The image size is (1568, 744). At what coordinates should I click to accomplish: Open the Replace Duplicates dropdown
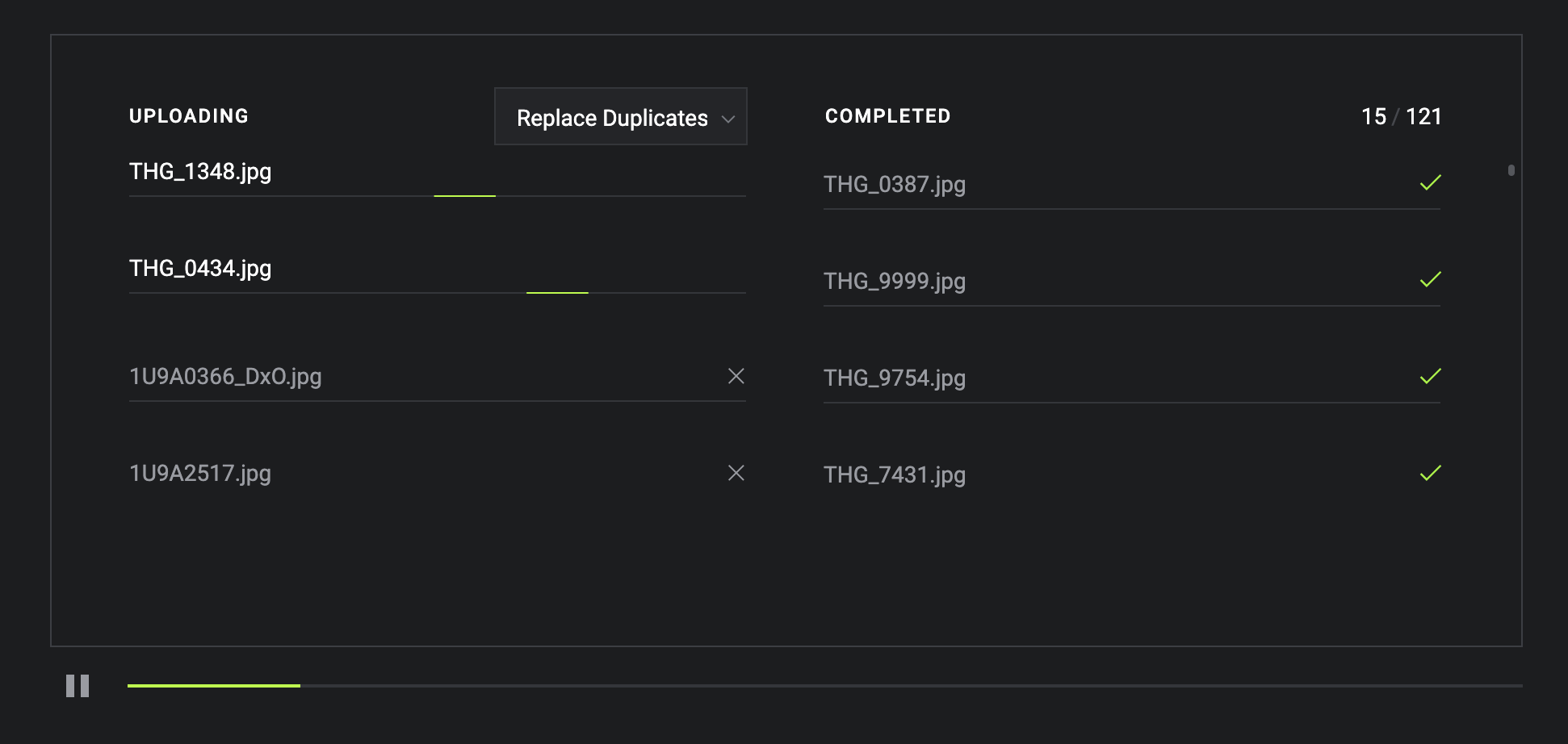620,117
